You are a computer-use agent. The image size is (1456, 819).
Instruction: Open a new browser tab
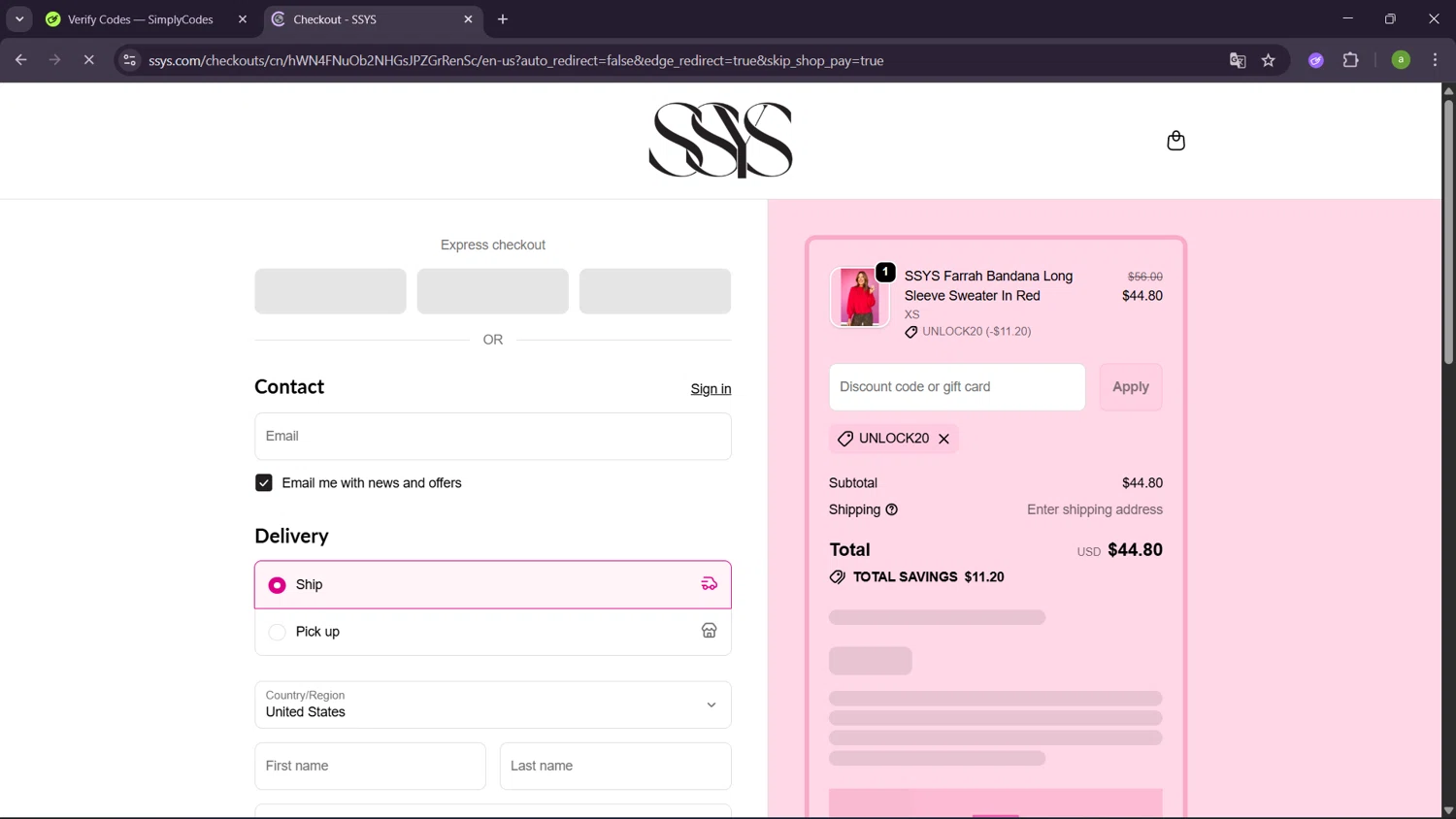(503, 19)
